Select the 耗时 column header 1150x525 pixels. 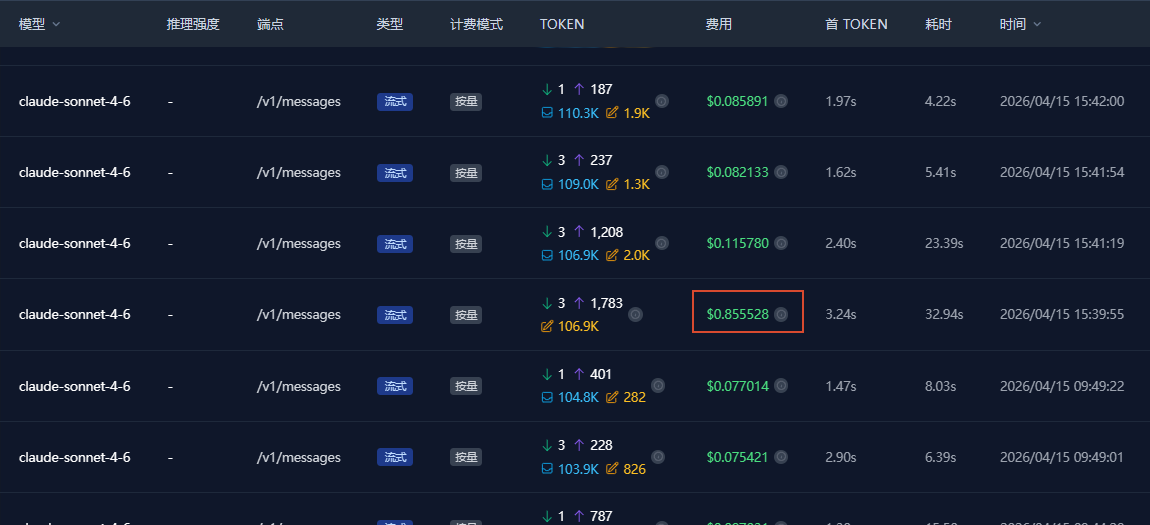(x=939, y=24)
